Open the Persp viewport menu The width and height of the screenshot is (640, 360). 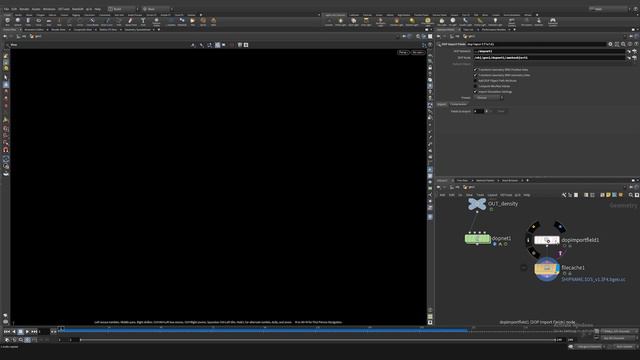coord(403,52)
